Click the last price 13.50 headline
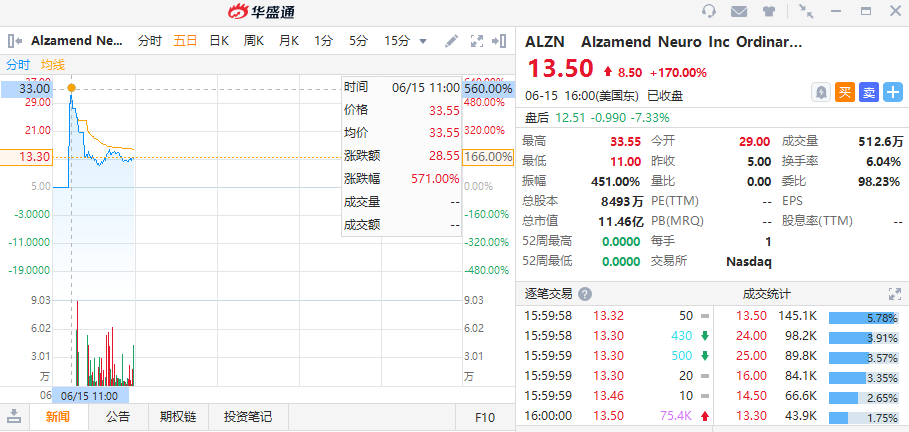 (560, 68)
